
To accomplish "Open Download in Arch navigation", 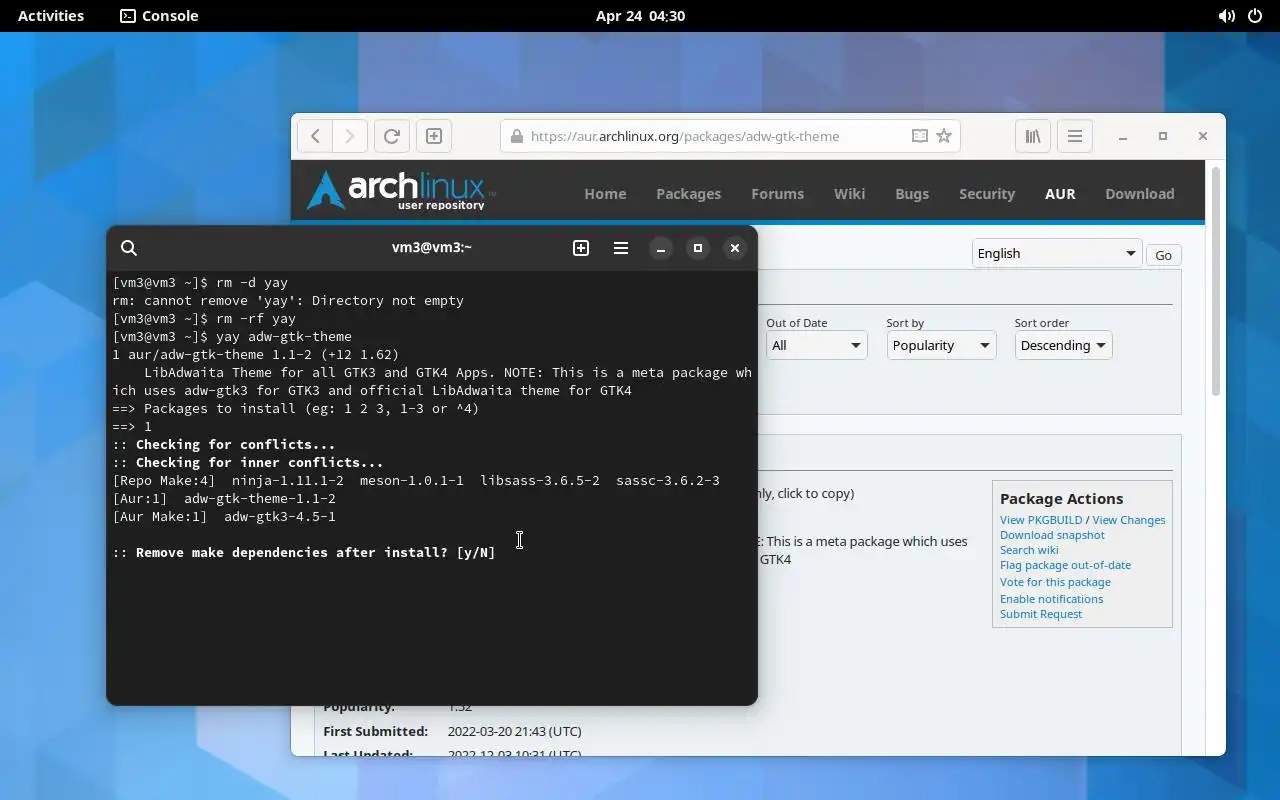I will (1140, 194).
